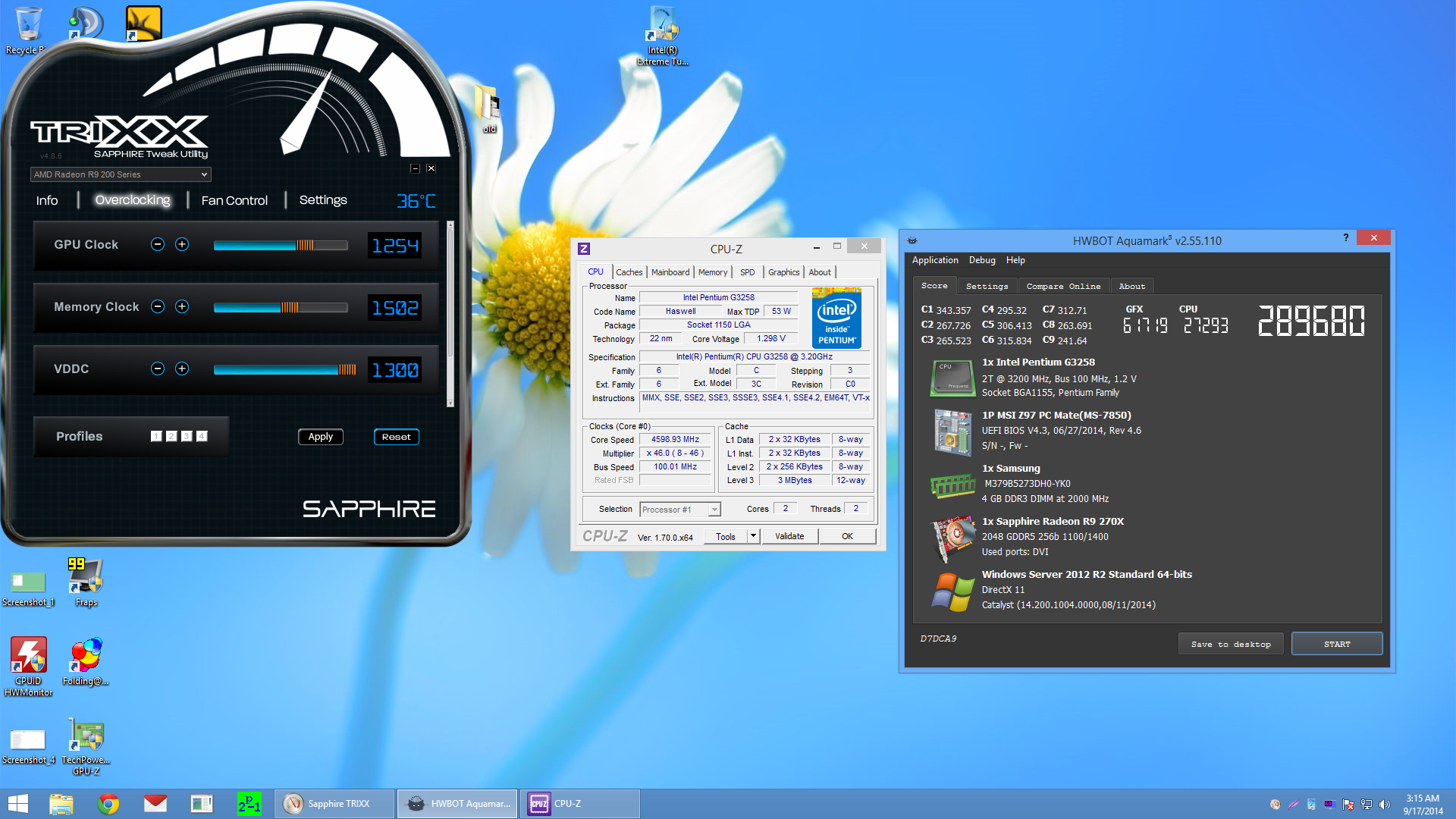Click the Intel Pentium logo in CPU-Z
The image size is (1456, 819).
tap(836, 318)
